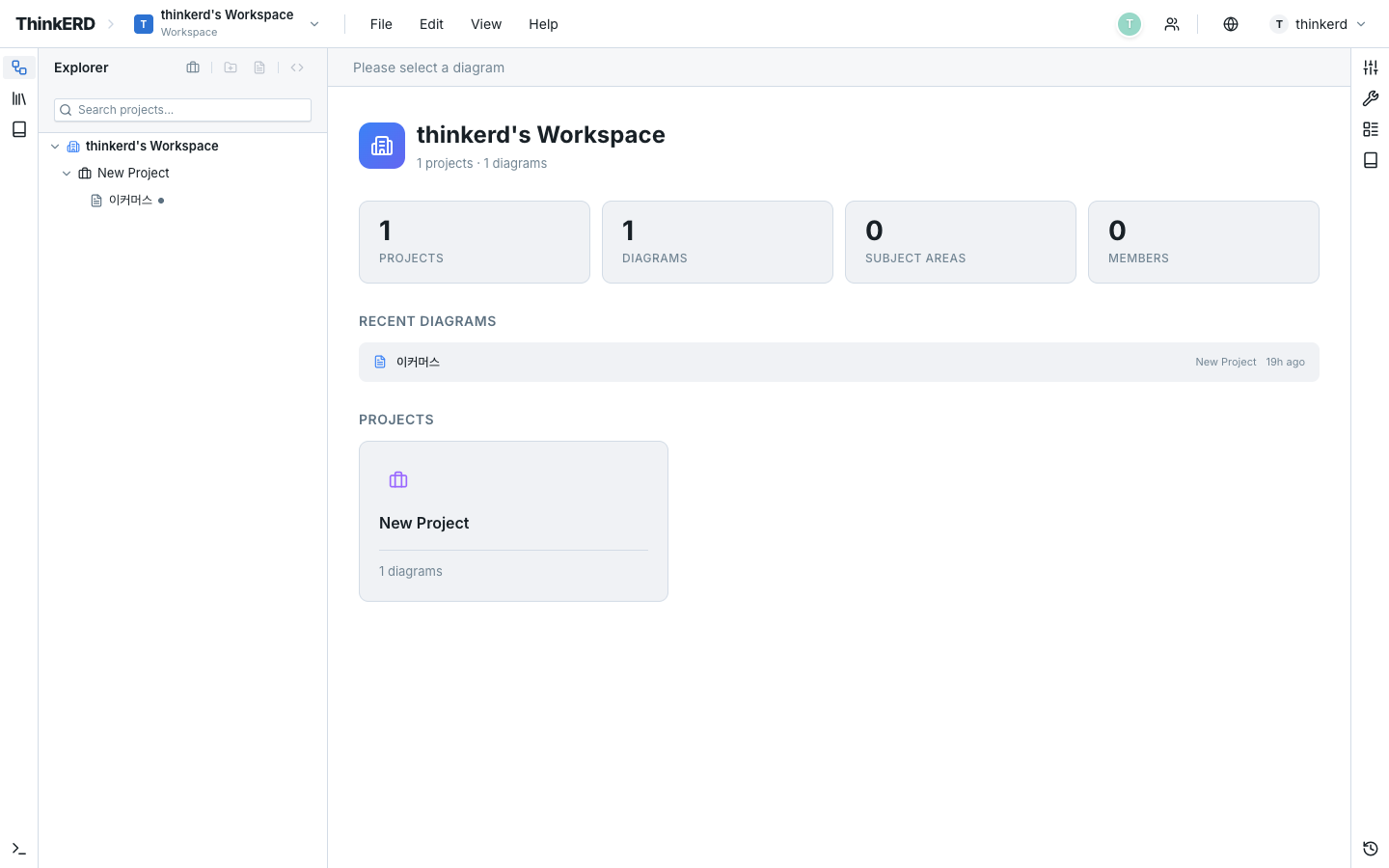The image size is (1389, 868).
Task: Click the Explorer panel title
Action: coord(81,68)
